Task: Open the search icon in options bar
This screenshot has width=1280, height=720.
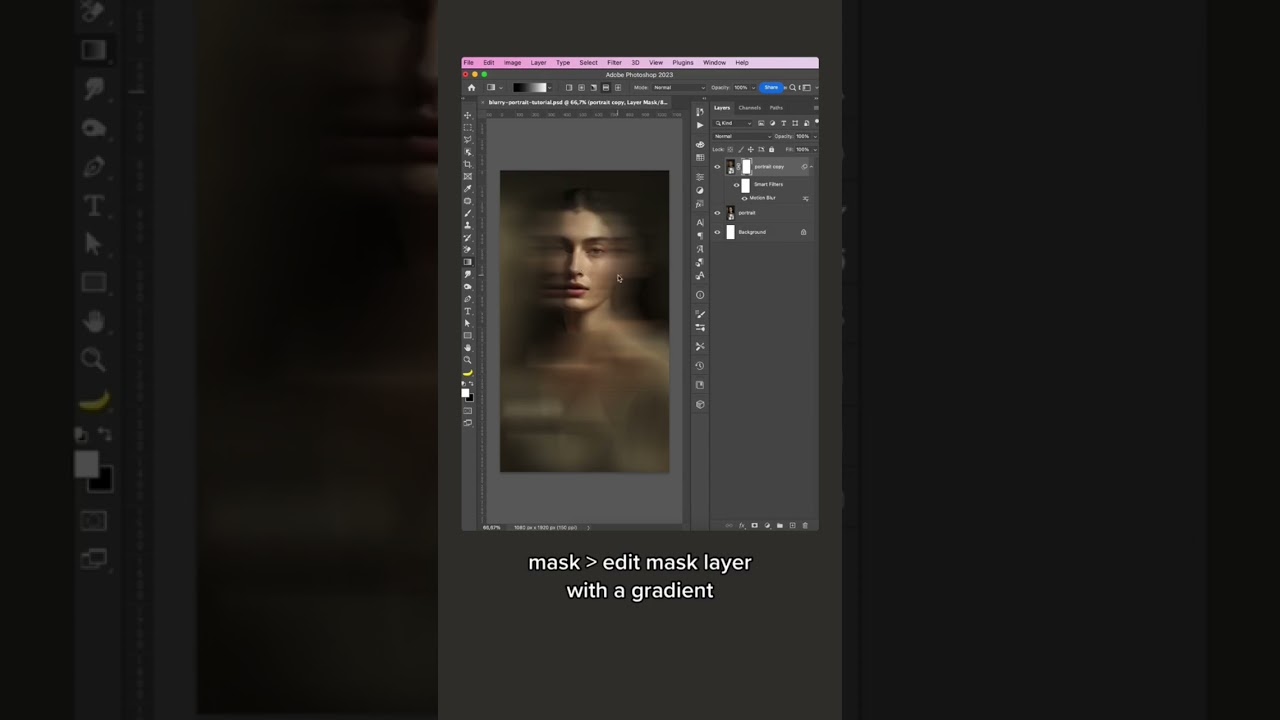Action: pyautogui.click(x=792, y=88)
